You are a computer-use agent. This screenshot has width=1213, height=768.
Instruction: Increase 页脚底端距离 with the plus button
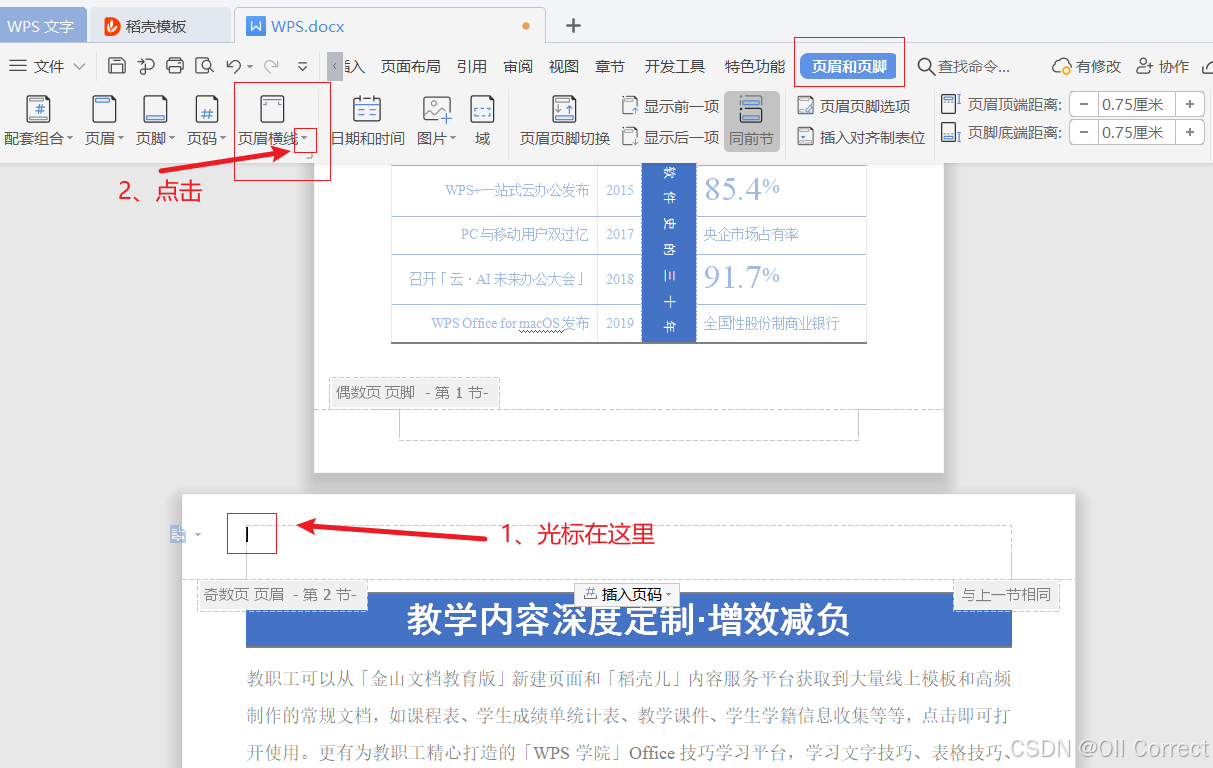point(1189,132)
